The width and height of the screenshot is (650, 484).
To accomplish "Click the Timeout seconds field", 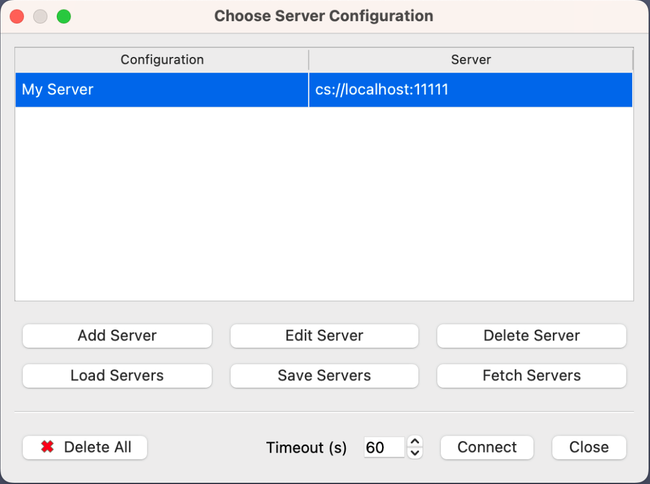I will point(384,447).
